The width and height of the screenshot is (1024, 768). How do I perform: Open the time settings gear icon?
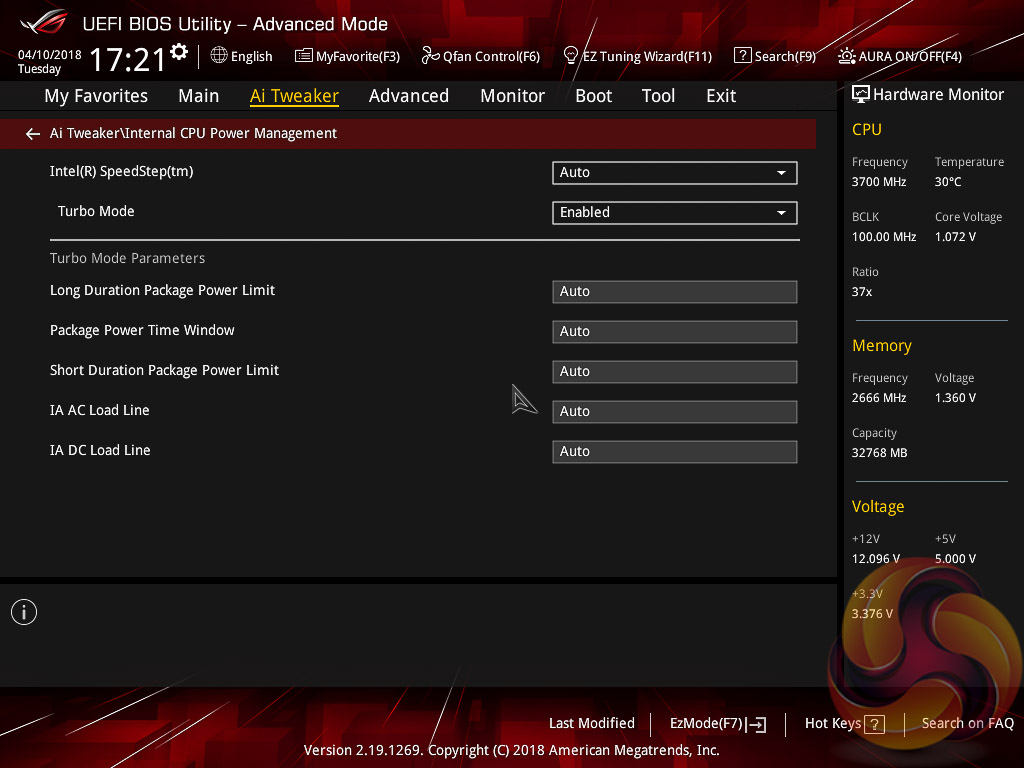179,52
